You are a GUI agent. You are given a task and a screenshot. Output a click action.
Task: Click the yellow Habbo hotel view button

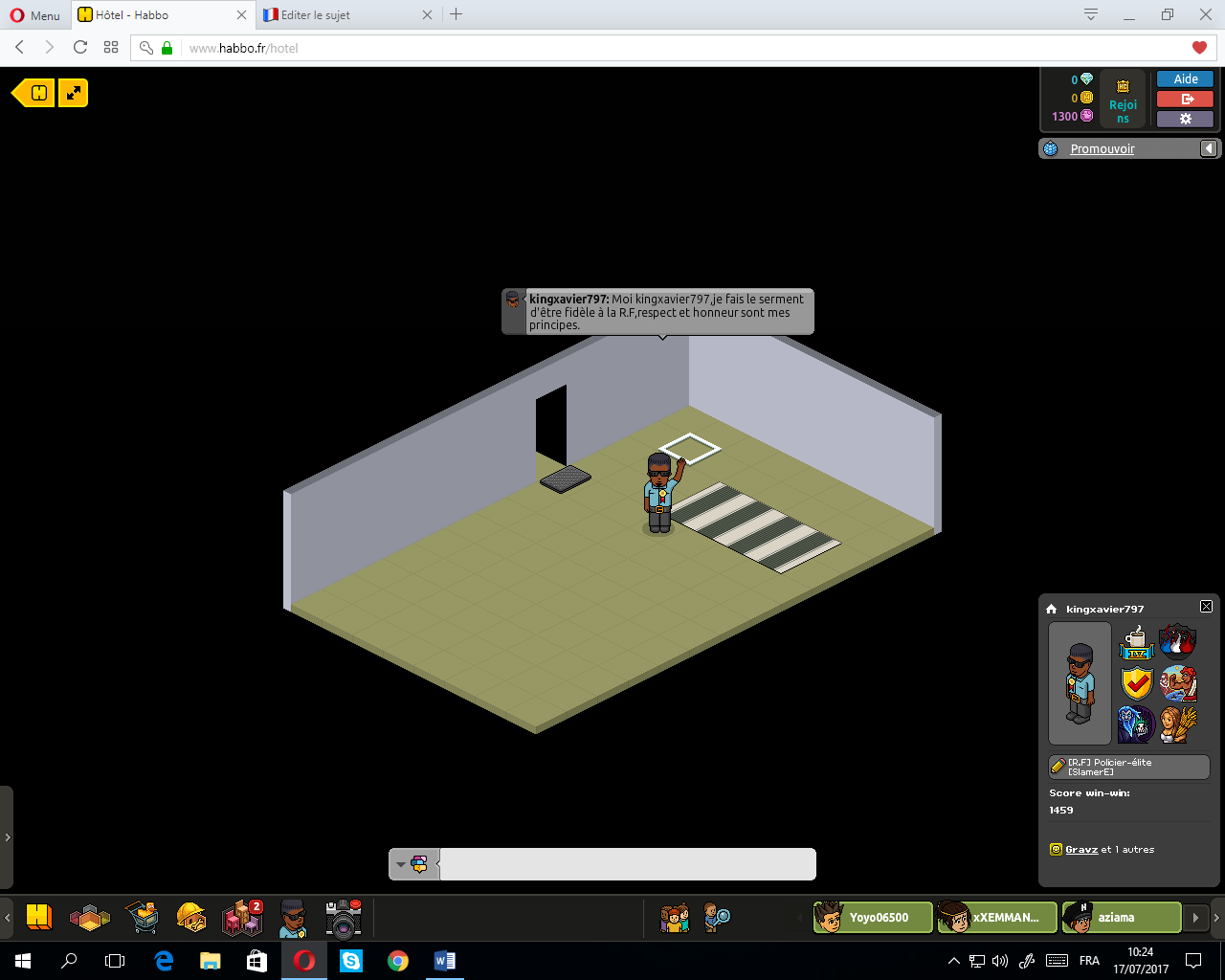(x=33, y=93)
